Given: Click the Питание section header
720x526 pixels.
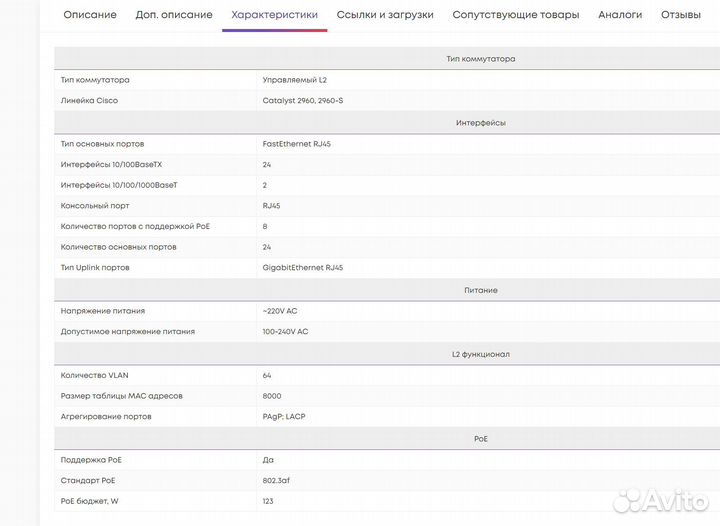Looking at the screenshot, I should point(480,290).
